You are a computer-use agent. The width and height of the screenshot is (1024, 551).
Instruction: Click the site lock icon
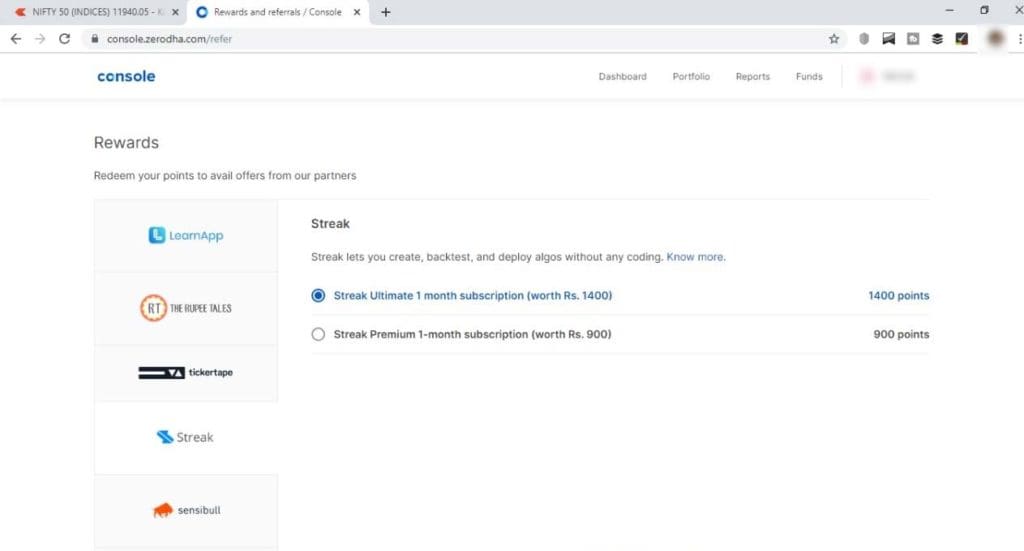[x=95, y=39]
